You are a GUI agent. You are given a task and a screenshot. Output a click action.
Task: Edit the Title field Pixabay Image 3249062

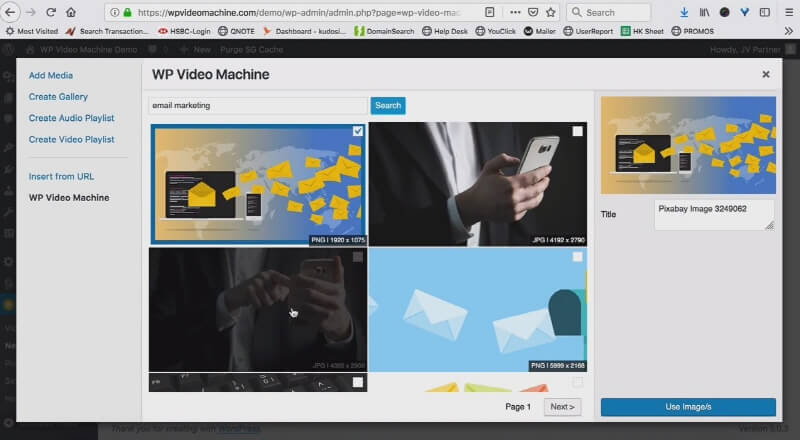(714, 215)
